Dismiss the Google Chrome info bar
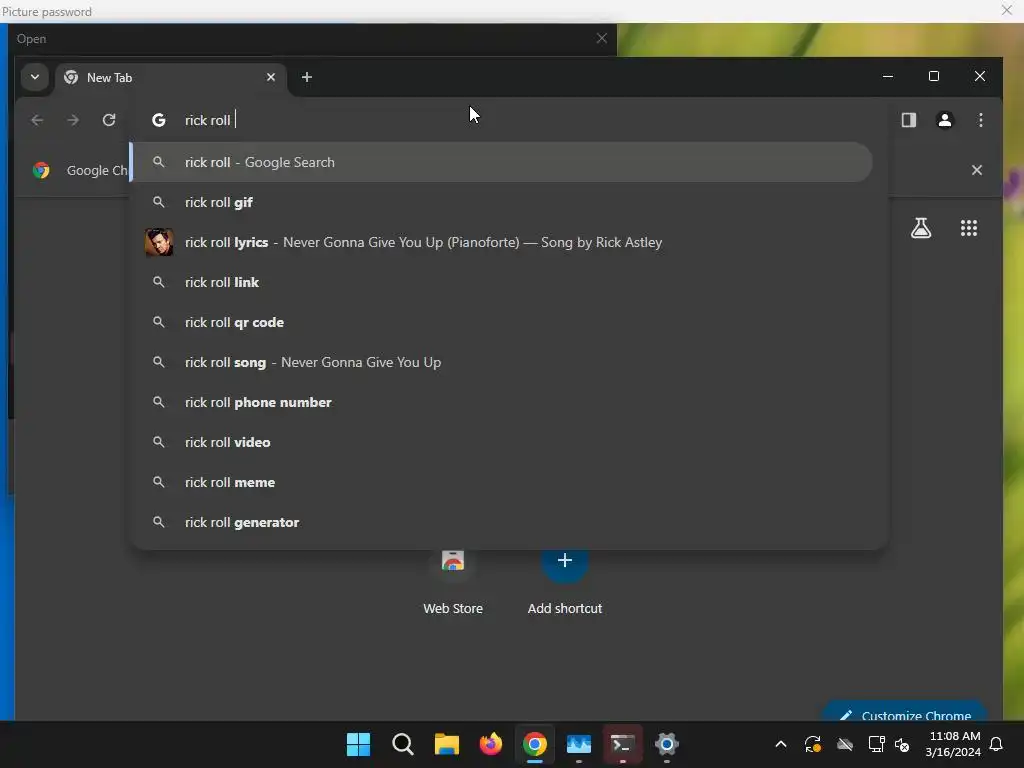Screen dimensions: 1024x768 [976, 170]
